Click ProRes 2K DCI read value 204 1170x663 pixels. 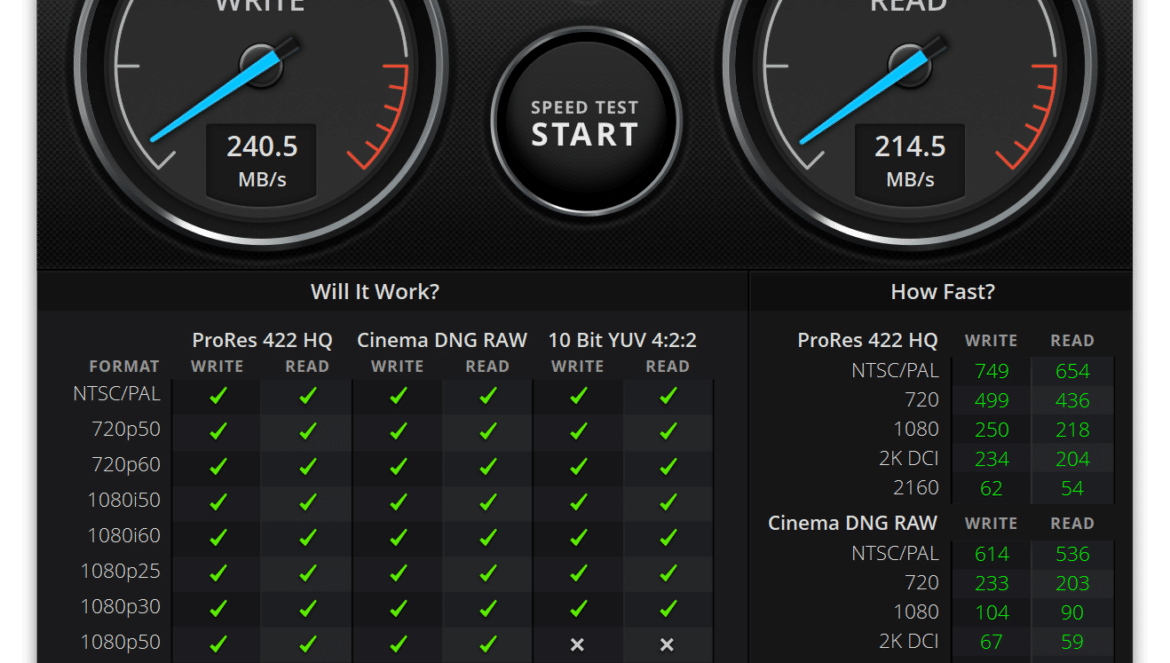coord(1072,459)
